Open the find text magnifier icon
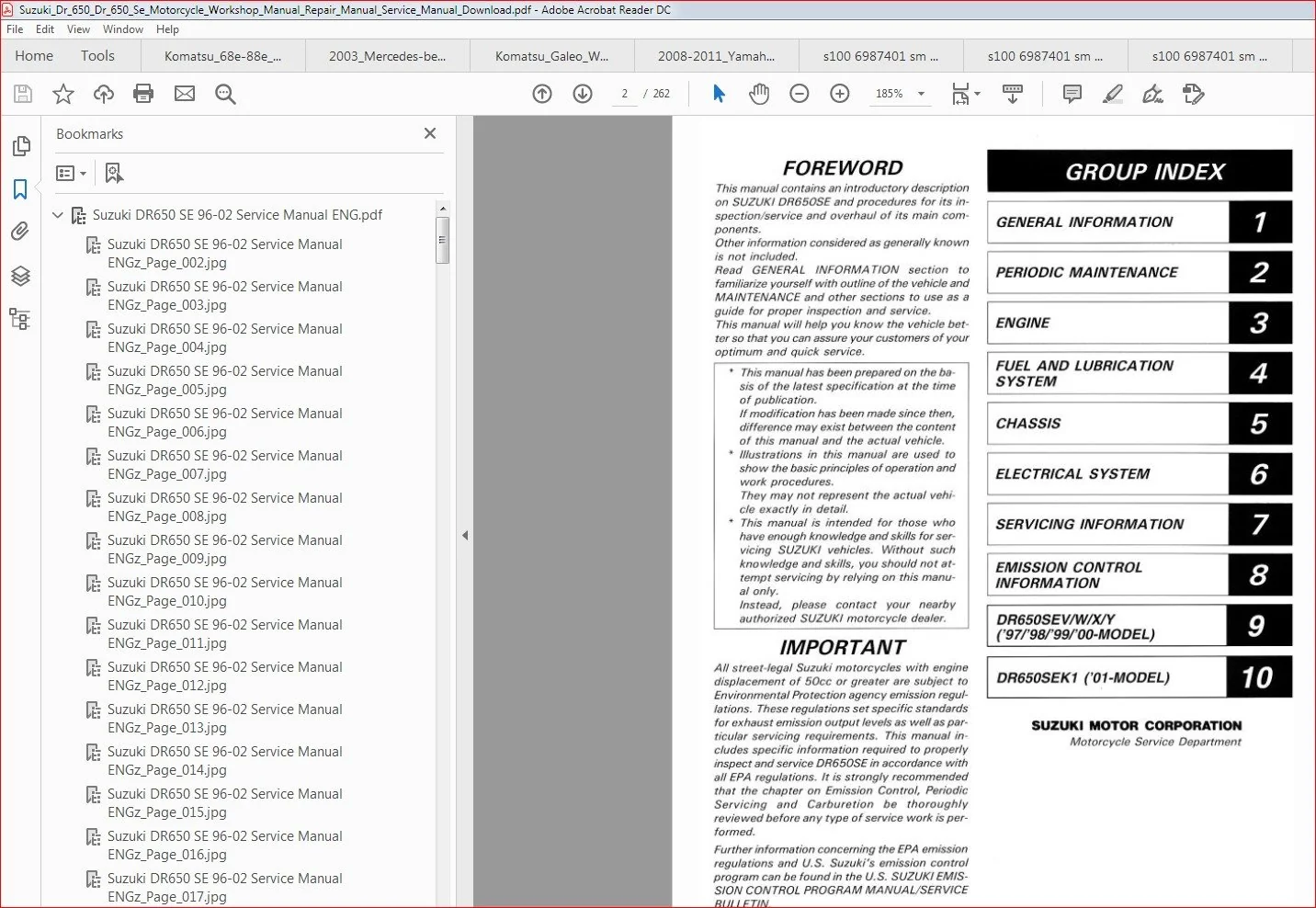Image resolution: width=1316 pixels, height=908 pixels. [225, 94]
